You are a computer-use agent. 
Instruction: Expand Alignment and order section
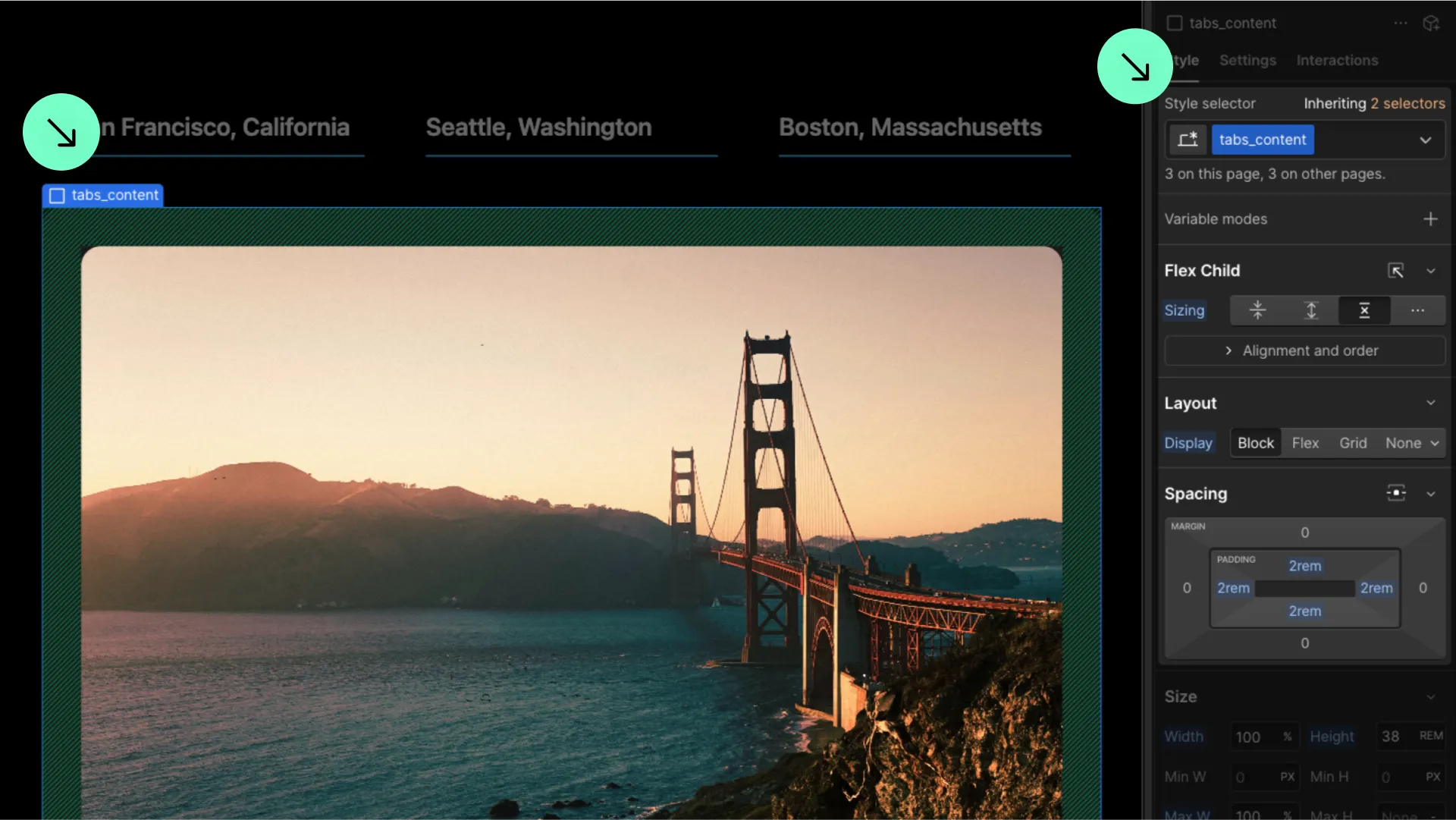coord(1304,350)
